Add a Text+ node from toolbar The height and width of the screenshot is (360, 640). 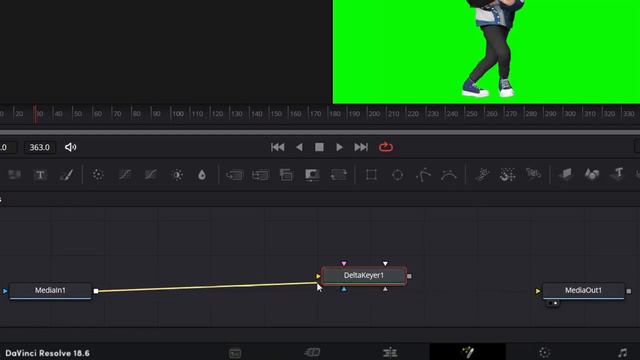40,175
